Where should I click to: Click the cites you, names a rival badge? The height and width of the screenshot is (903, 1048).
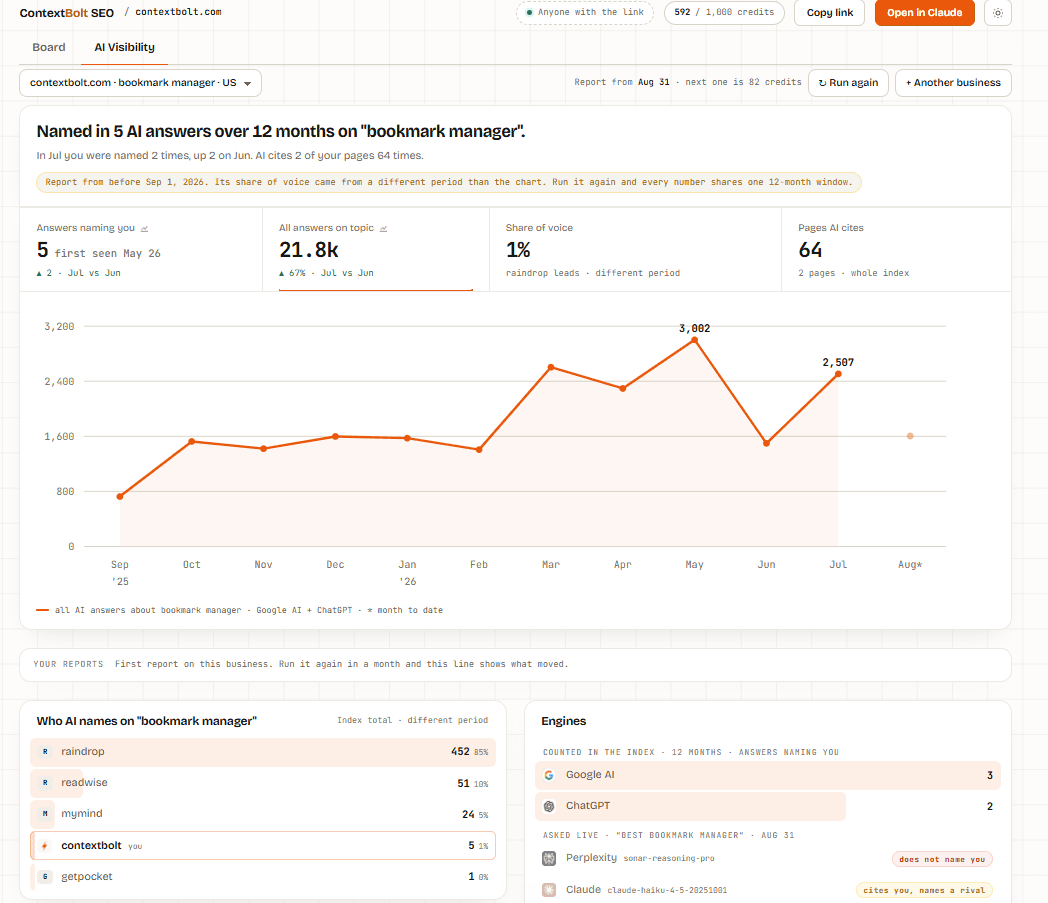coord(924,890)
